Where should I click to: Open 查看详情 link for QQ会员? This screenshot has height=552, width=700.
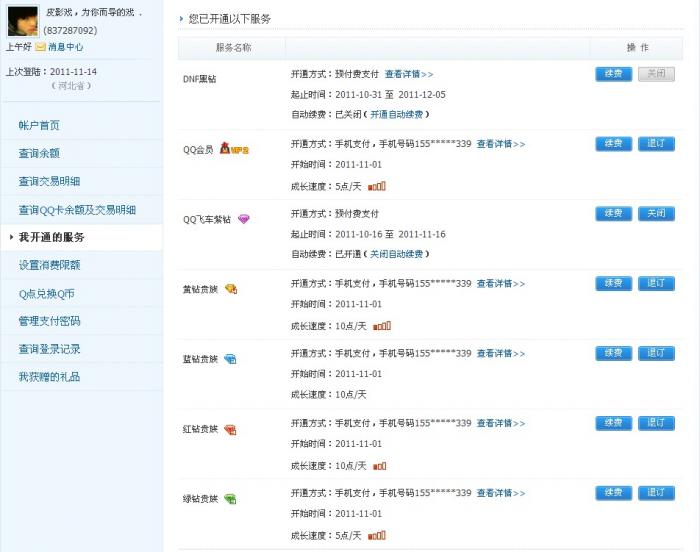(x=501, y=144)
